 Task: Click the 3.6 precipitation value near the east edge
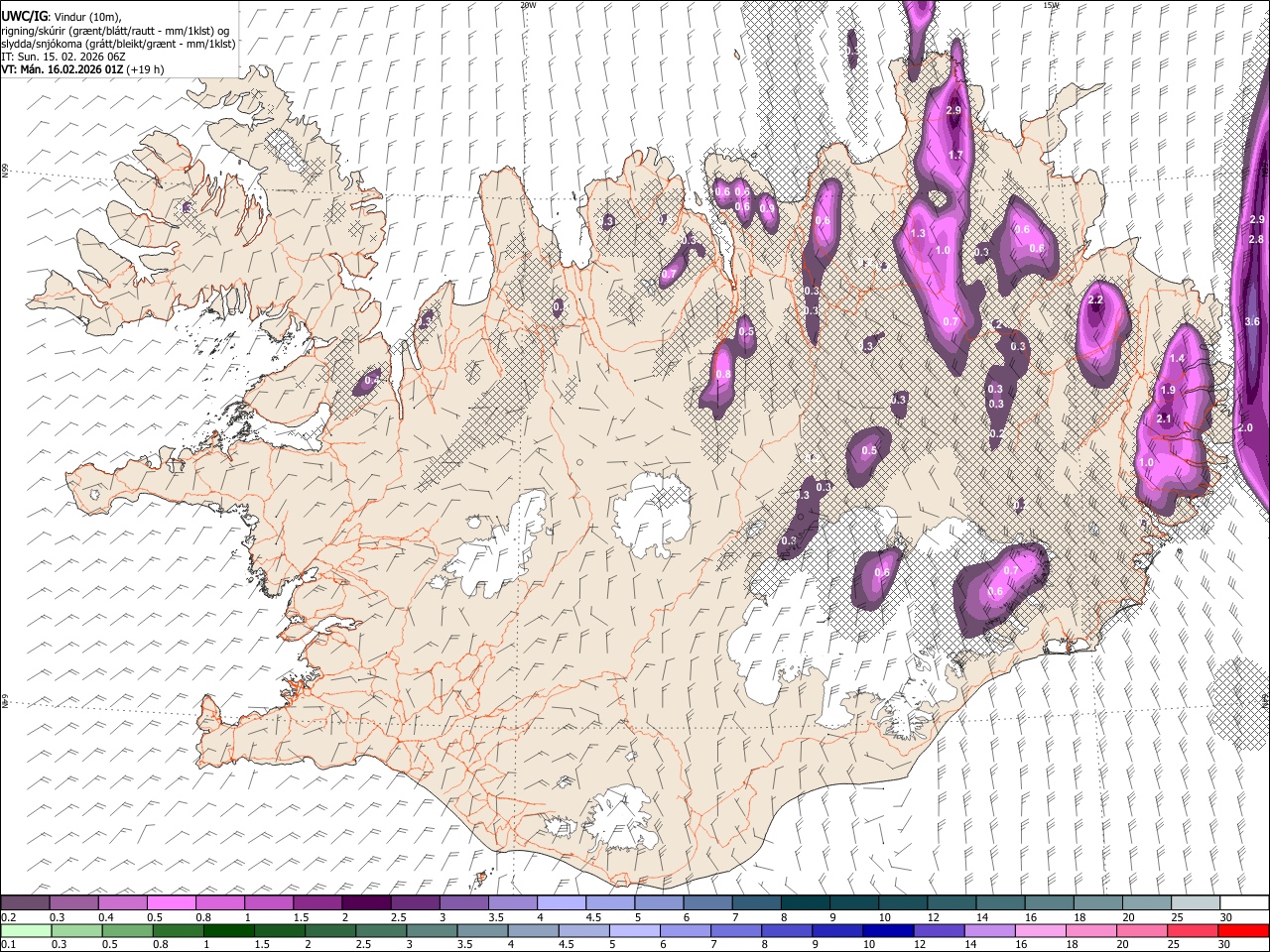pos(1252,321)
